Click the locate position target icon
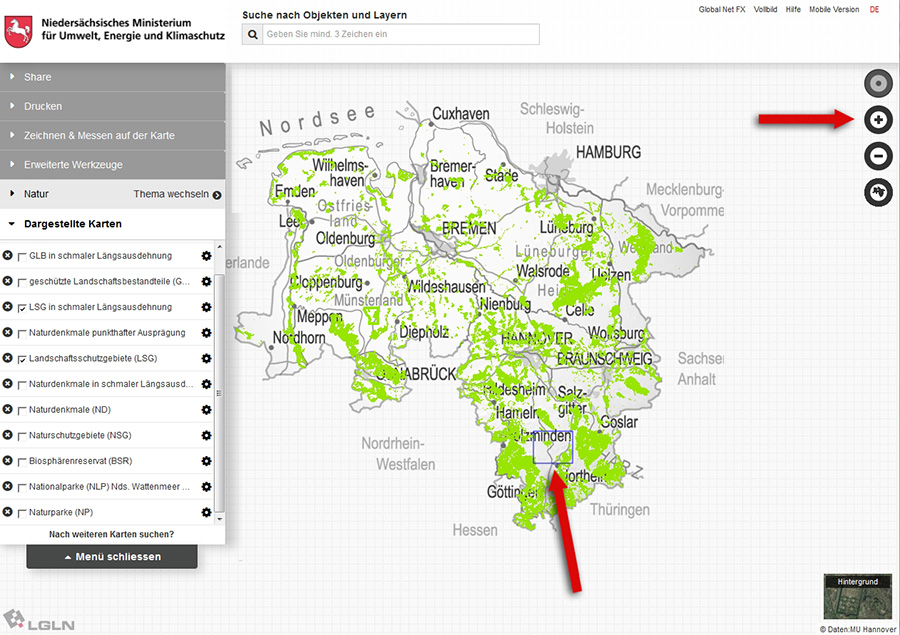 (877, 83)
